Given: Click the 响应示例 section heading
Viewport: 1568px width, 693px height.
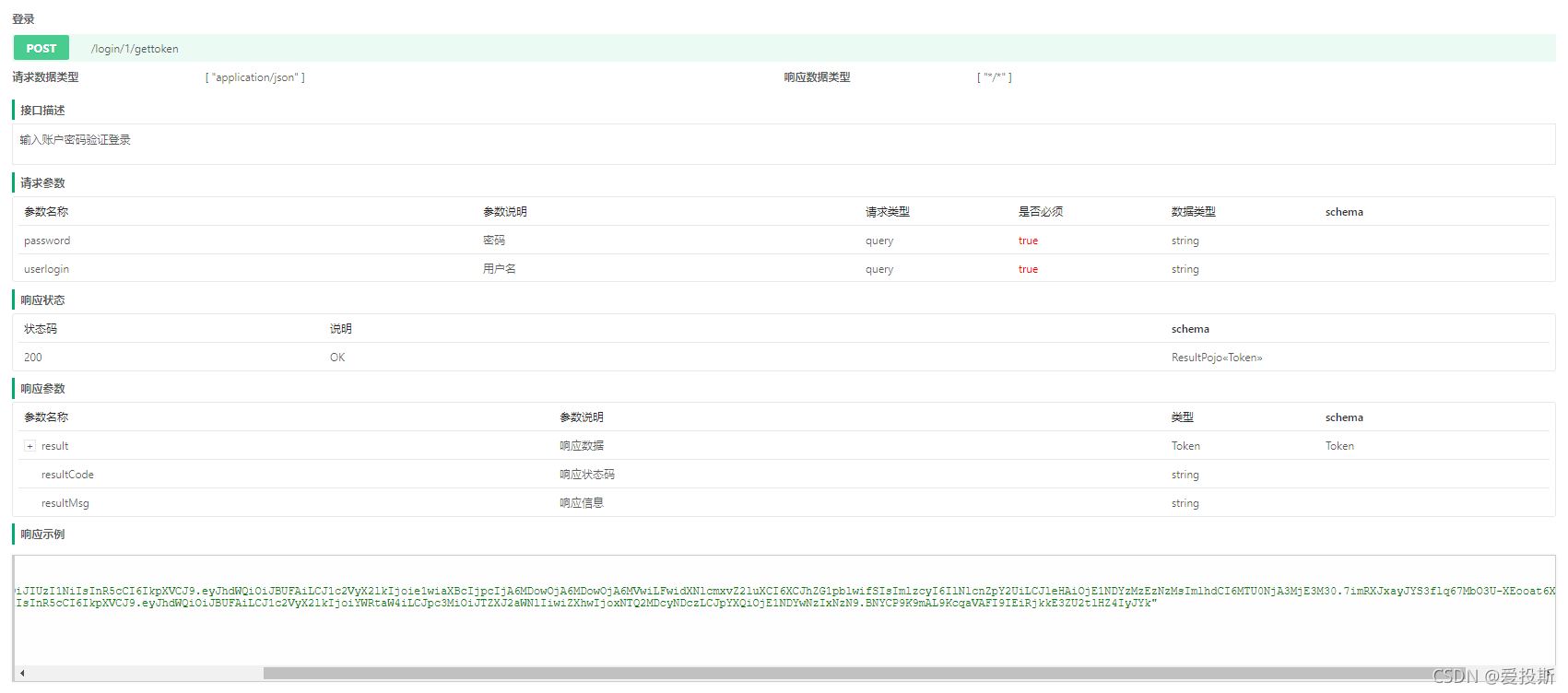Looking at the screenshot, I should point(42,534).
